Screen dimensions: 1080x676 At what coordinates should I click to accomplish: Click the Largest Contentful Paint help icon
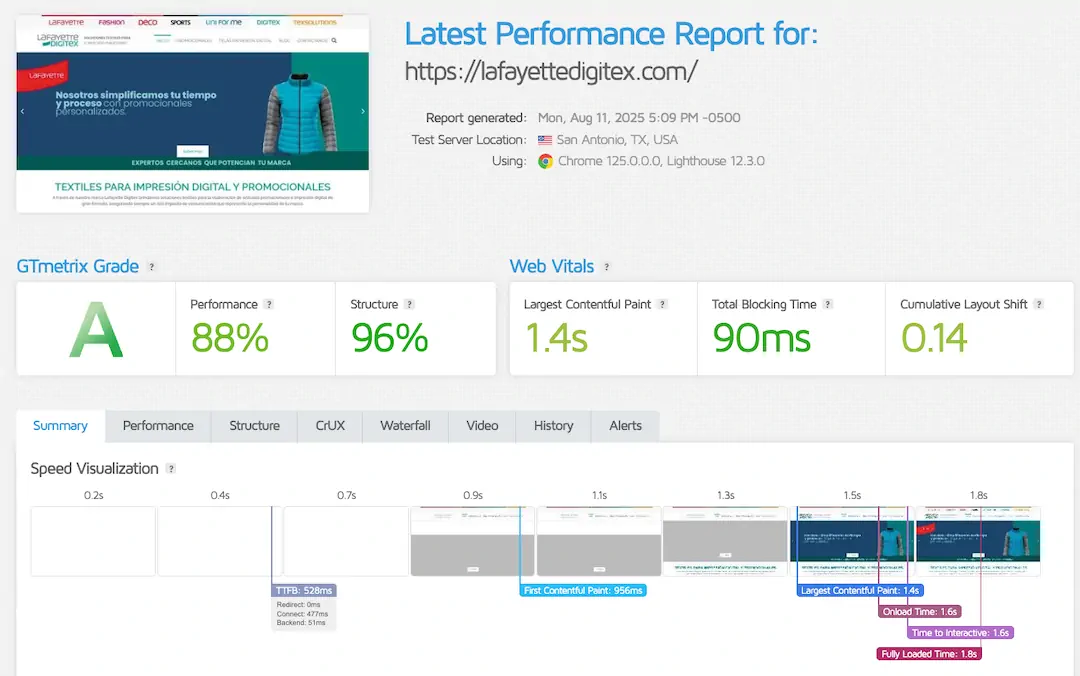point(662,304)
